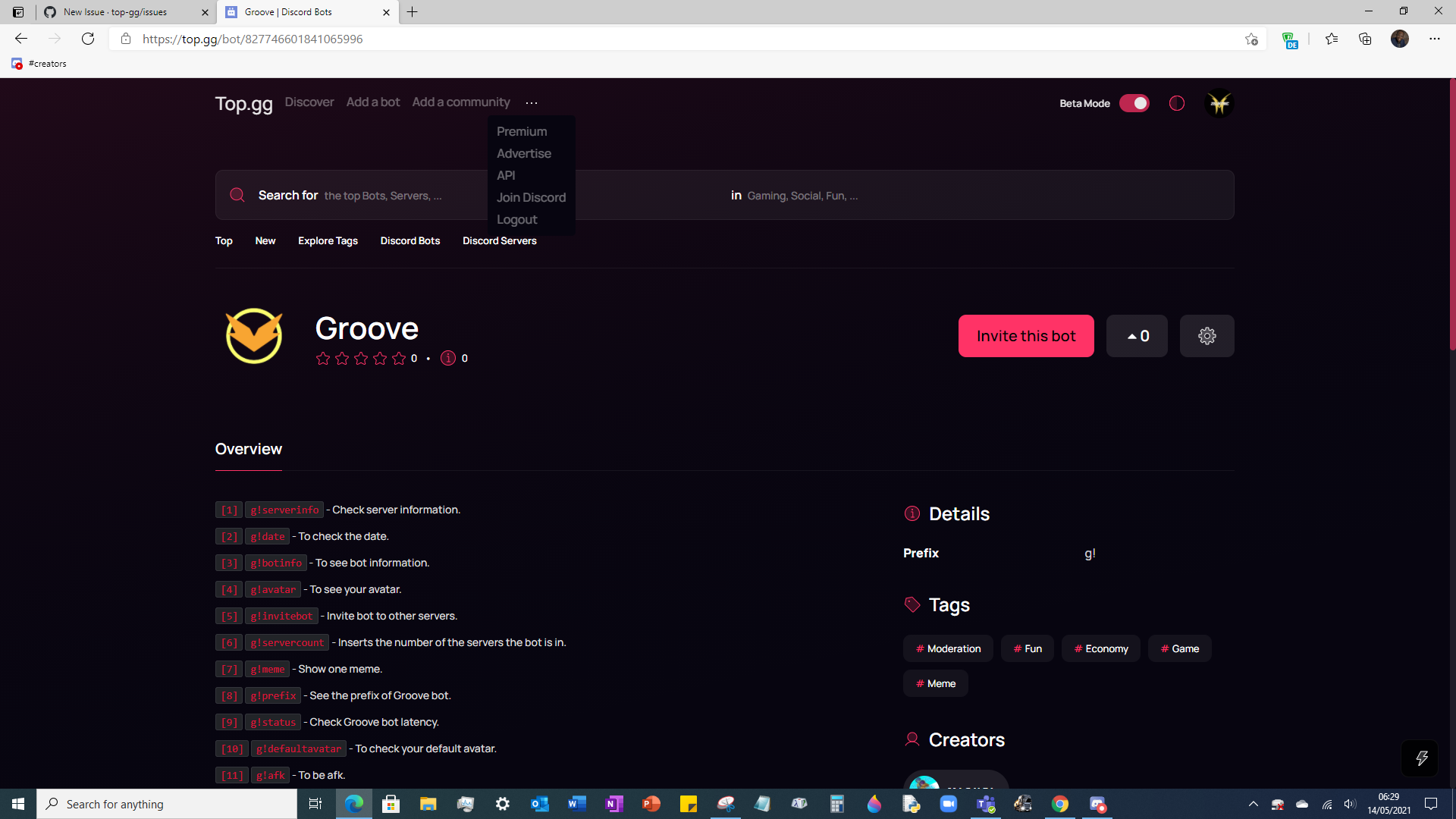Click the Groove bot logo image
This screenshot has width=1456, height=819.
click(x=254, y=336)
